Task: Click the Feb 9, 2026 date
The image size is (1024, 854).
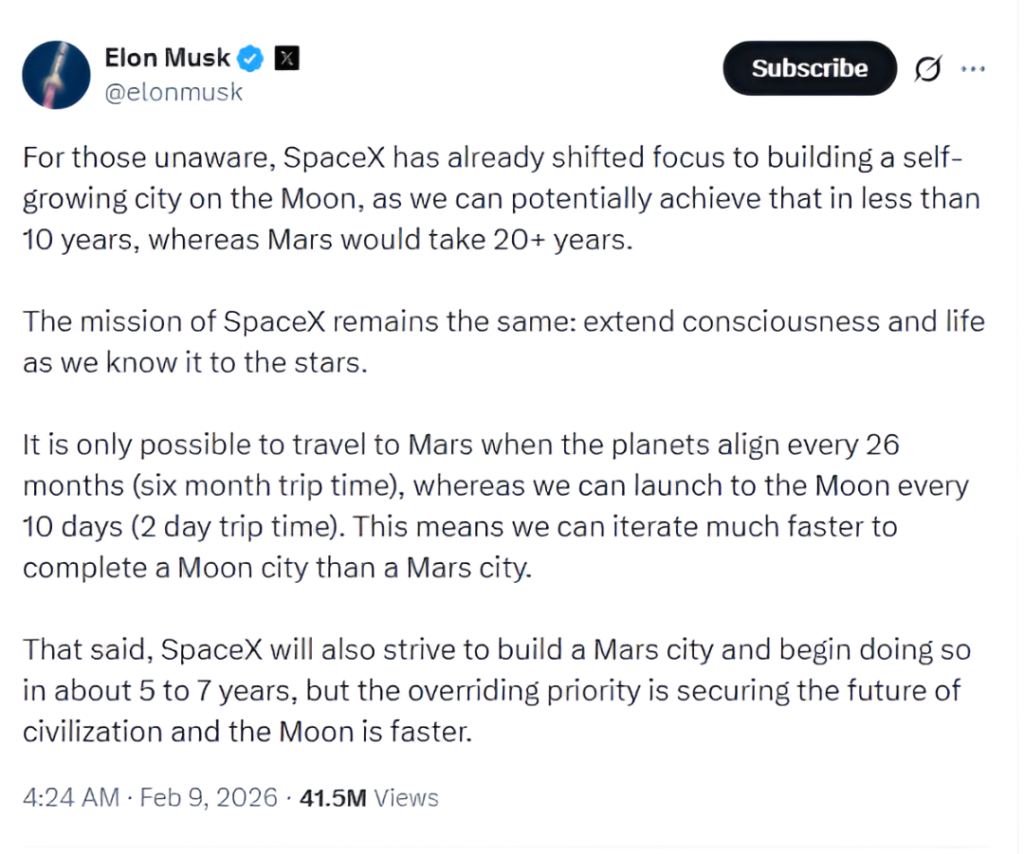Action: (x=209, y=797)
